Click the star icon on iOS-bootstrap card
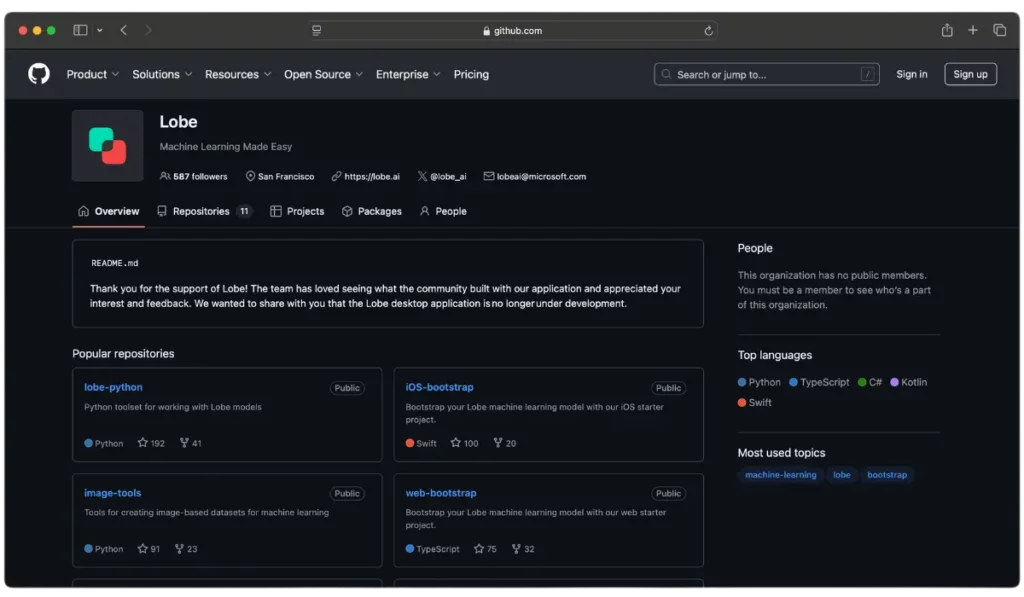The height and width of the screenshot is (597, 1024). pos(456,443)
